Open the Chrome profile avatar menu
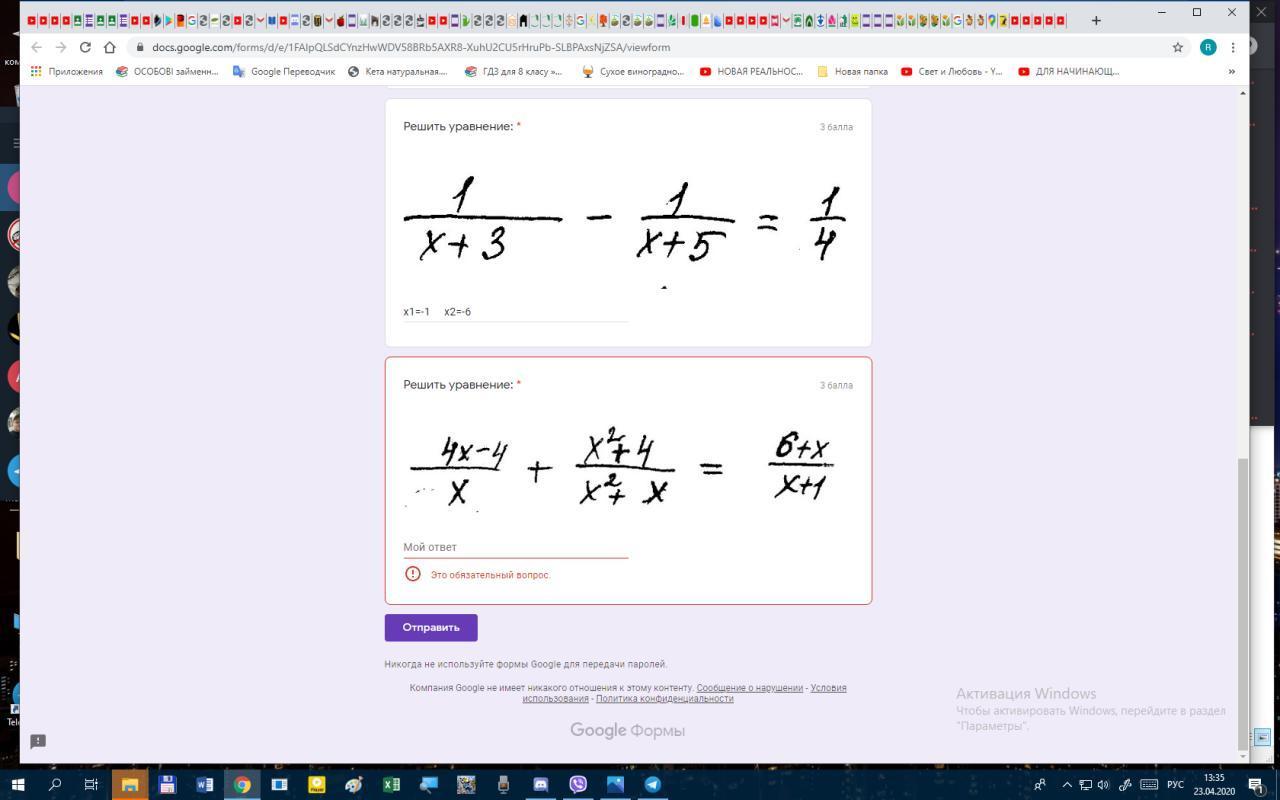The height and width of the screenshot is (800, 1280). (1208, 47)
